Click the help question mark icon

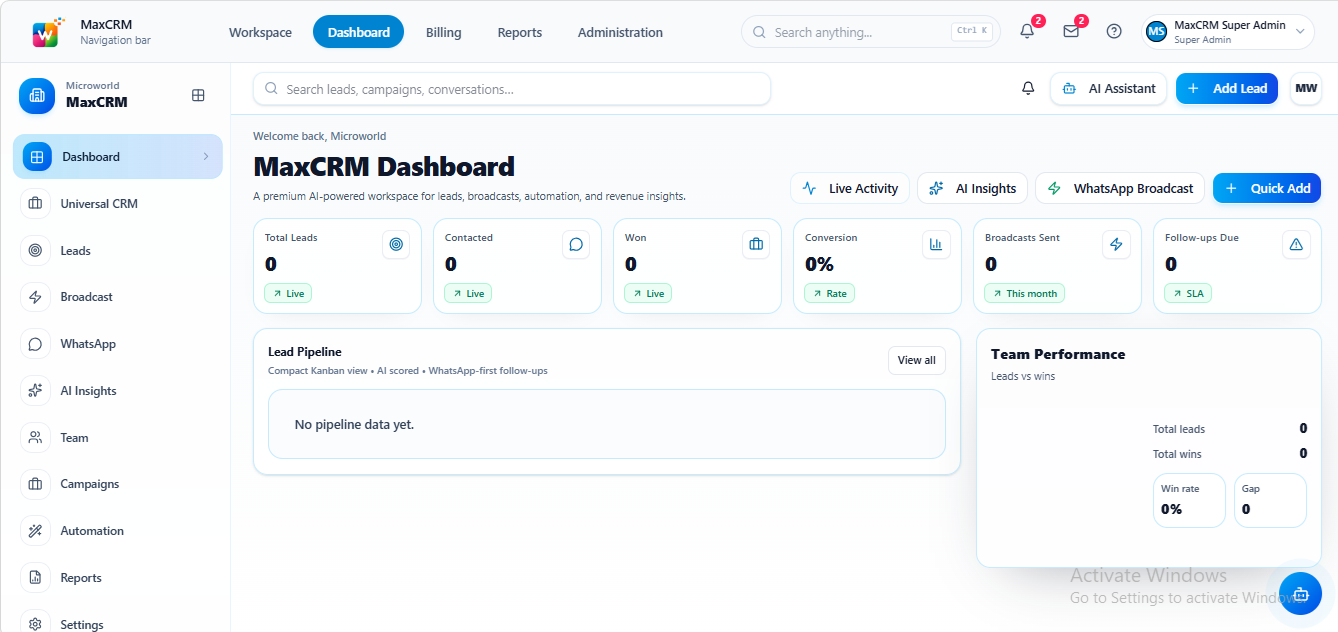1114,31
